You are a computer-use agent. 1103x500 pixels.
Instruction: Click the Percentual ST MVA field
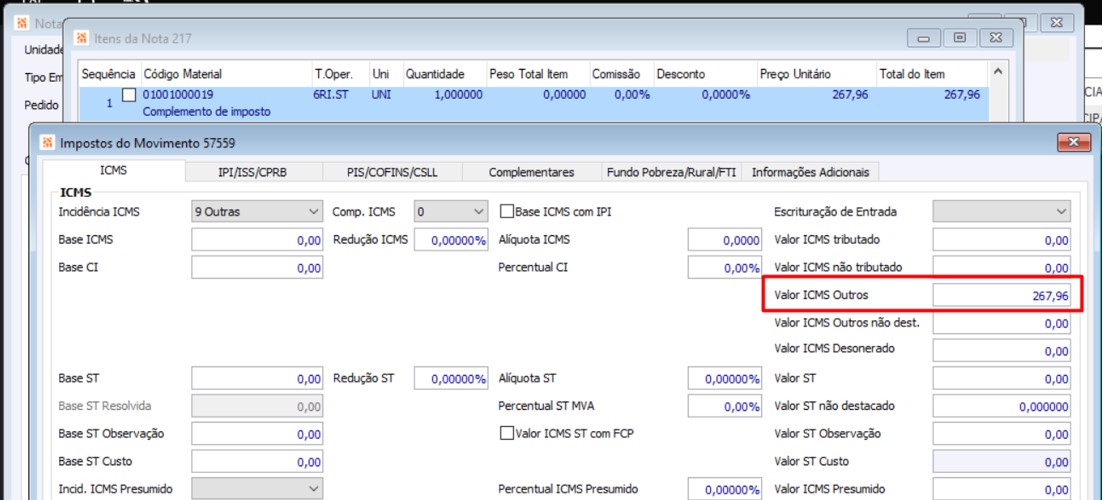click(x=725, y=406)
